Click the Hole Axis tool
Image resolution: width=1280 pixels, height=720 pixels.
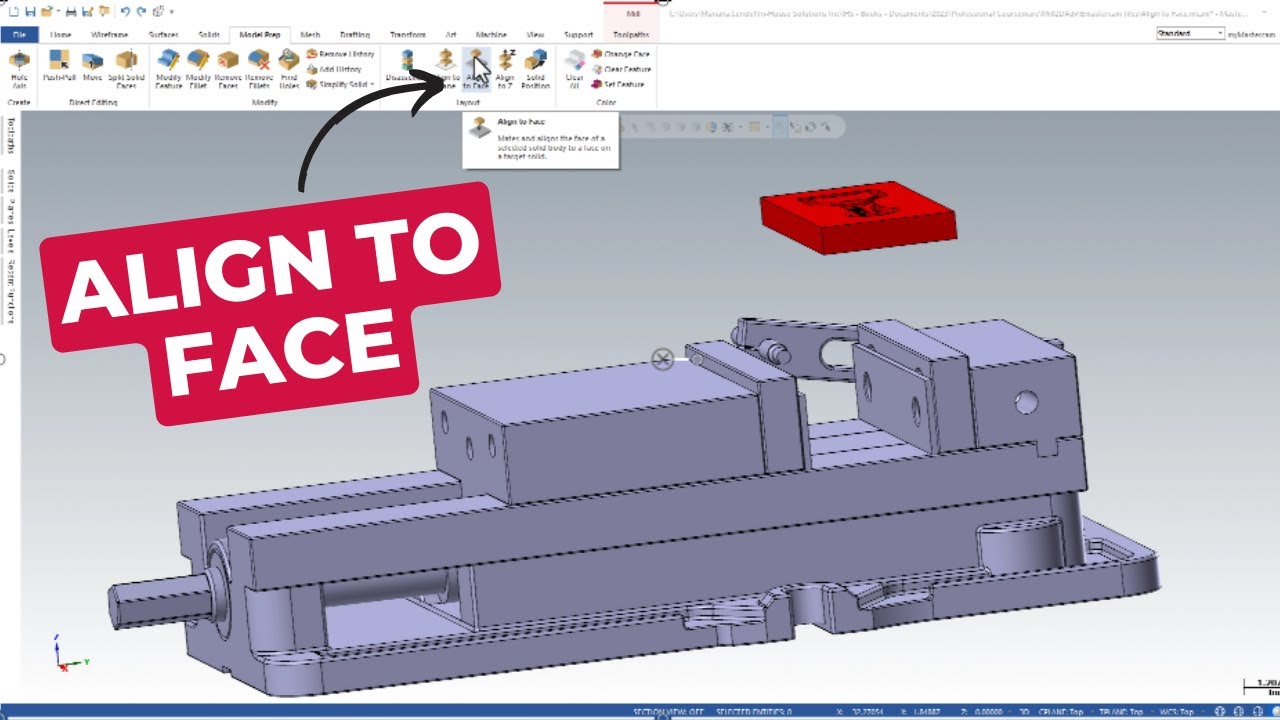click(19, 69)
